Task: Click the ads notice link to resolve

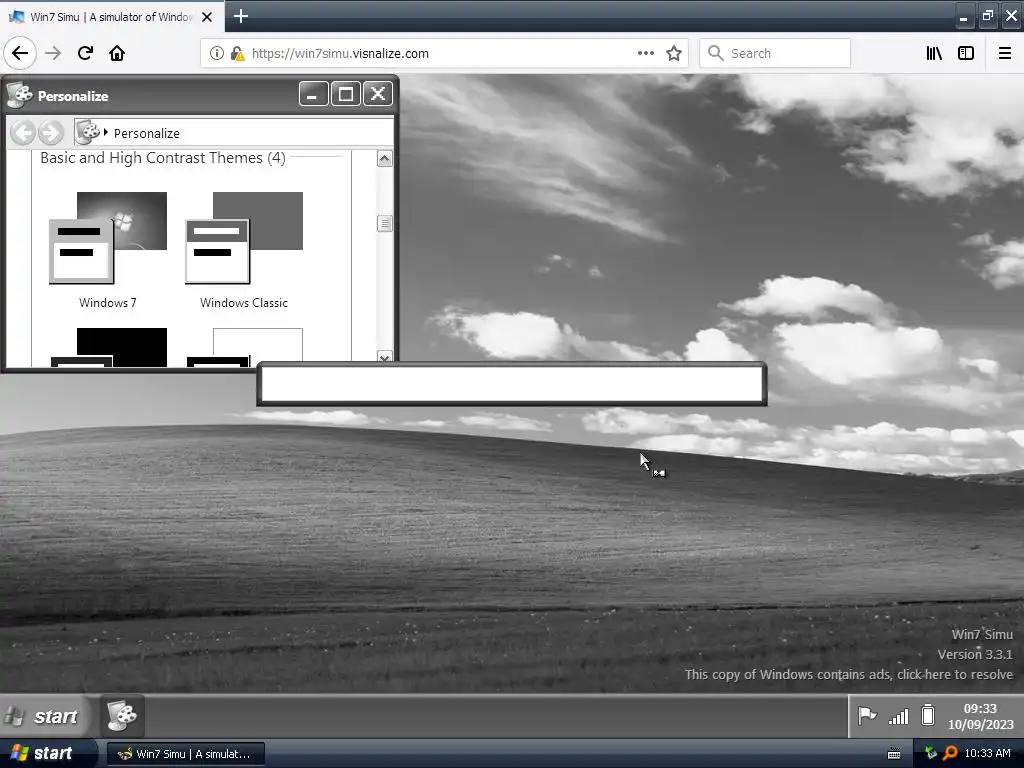Action: pos(848,674)
